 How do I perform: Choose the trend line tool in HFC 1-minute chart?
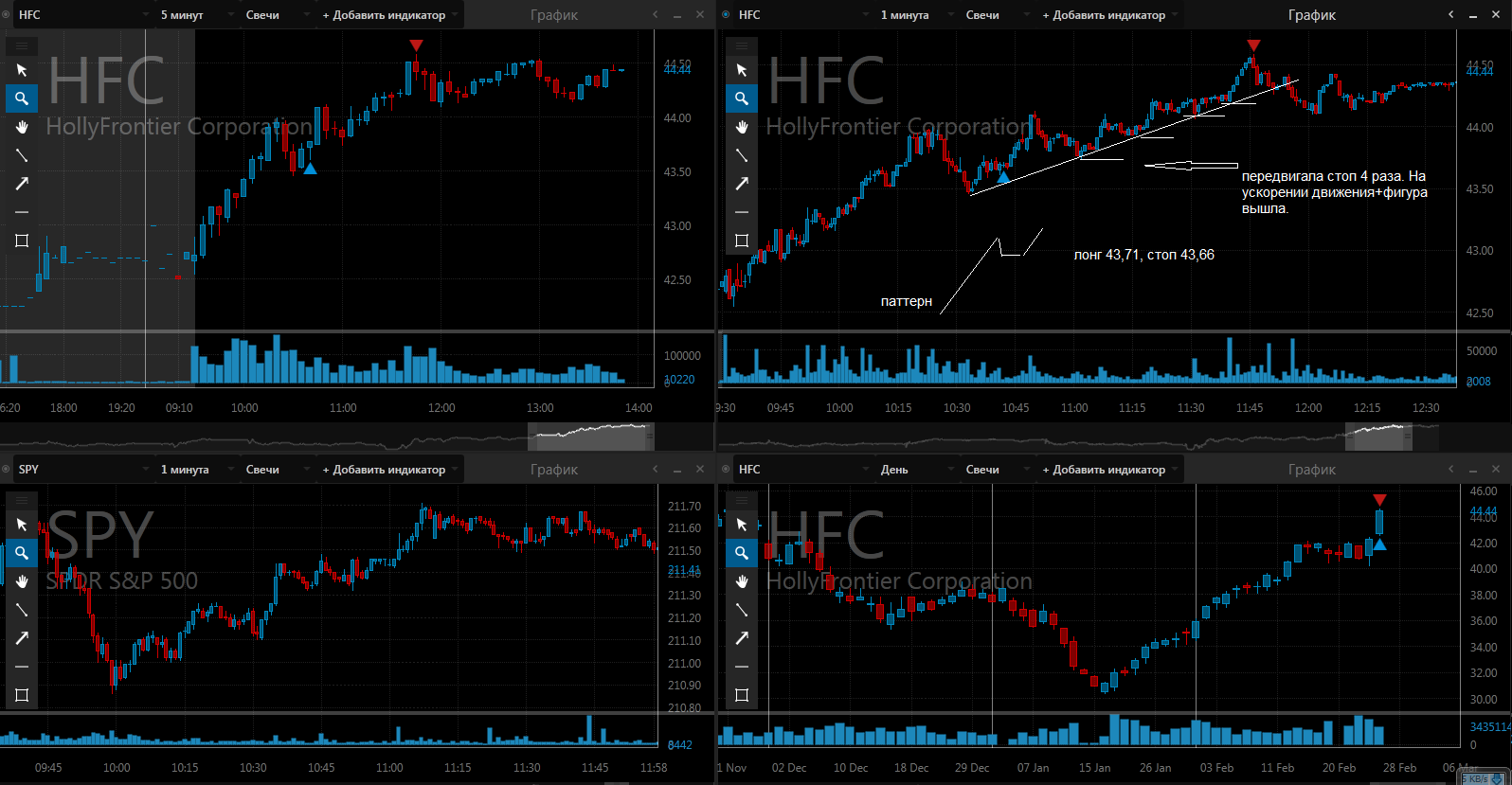point(742,155)
